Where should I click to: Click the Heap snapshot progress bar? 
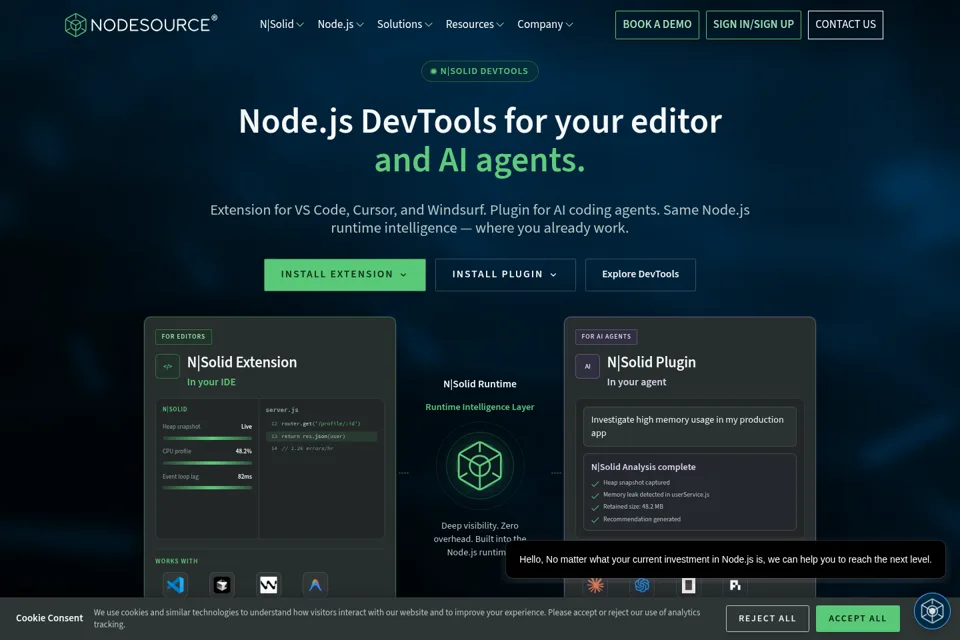pyautogui.click(x=207, y=438)
